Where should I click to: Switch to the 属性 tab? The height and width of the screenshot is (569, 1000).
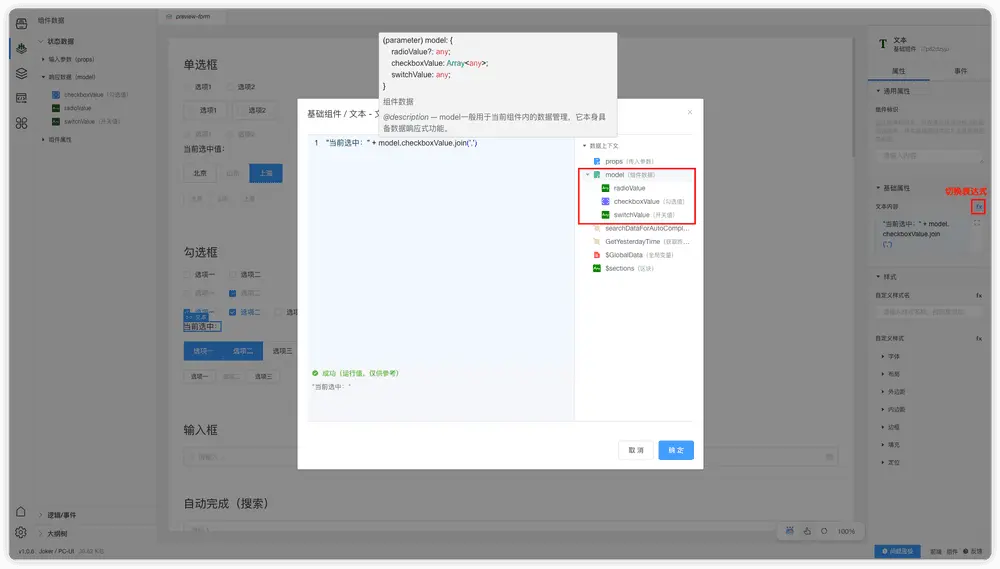click(898, 71)
